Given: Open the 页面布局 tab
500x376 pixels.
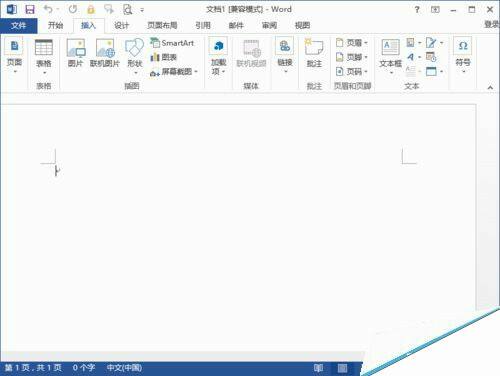Looking at the screenshot, I should pyautogui.click(x=162, y=25).
